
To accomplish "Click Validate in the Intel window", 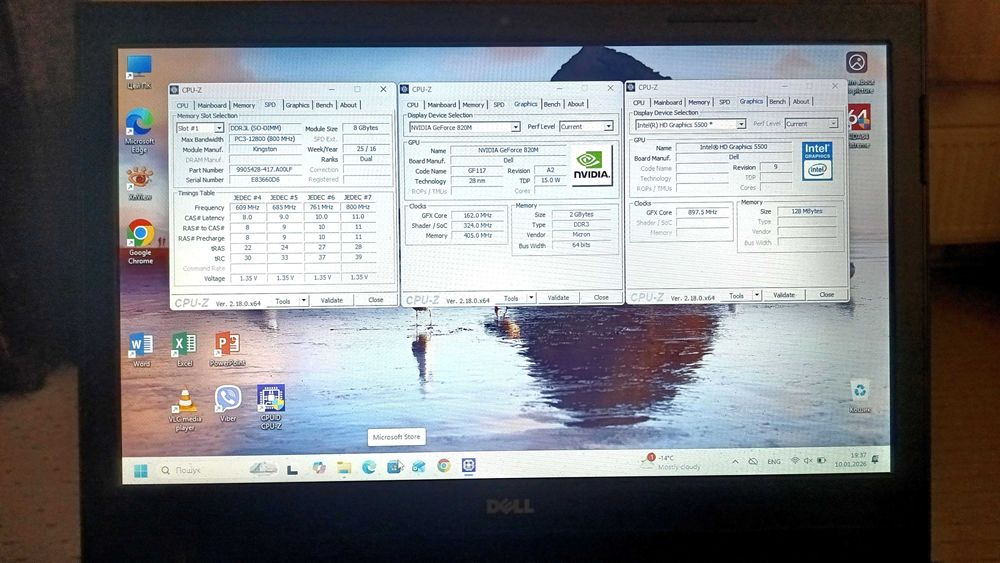I will point(784,295).
